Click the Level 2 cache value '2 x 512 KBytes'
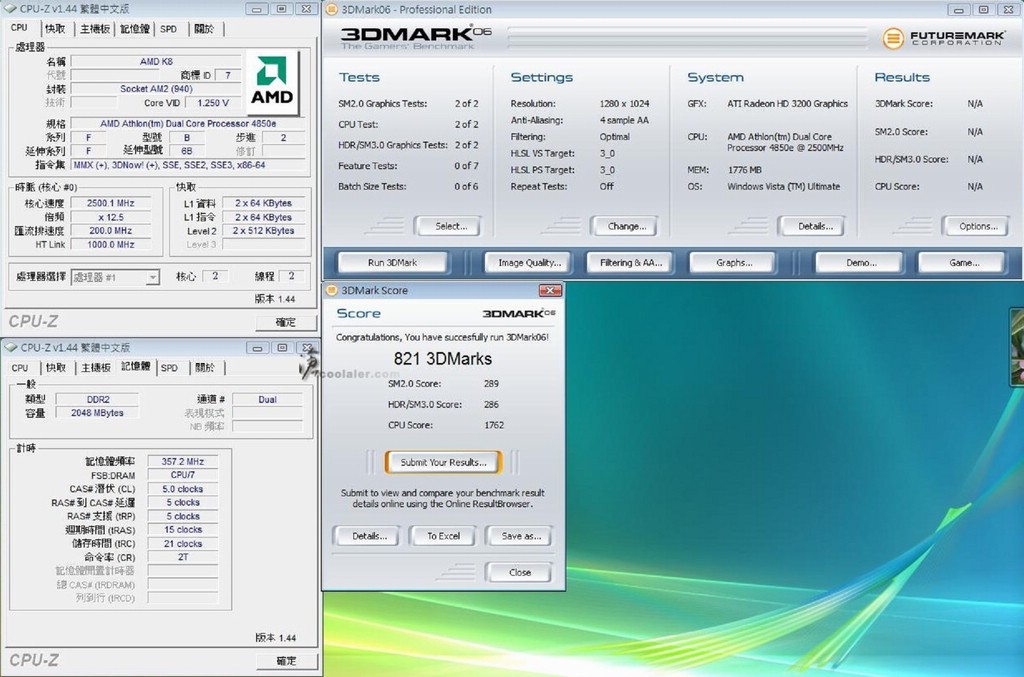 point(263,230)
